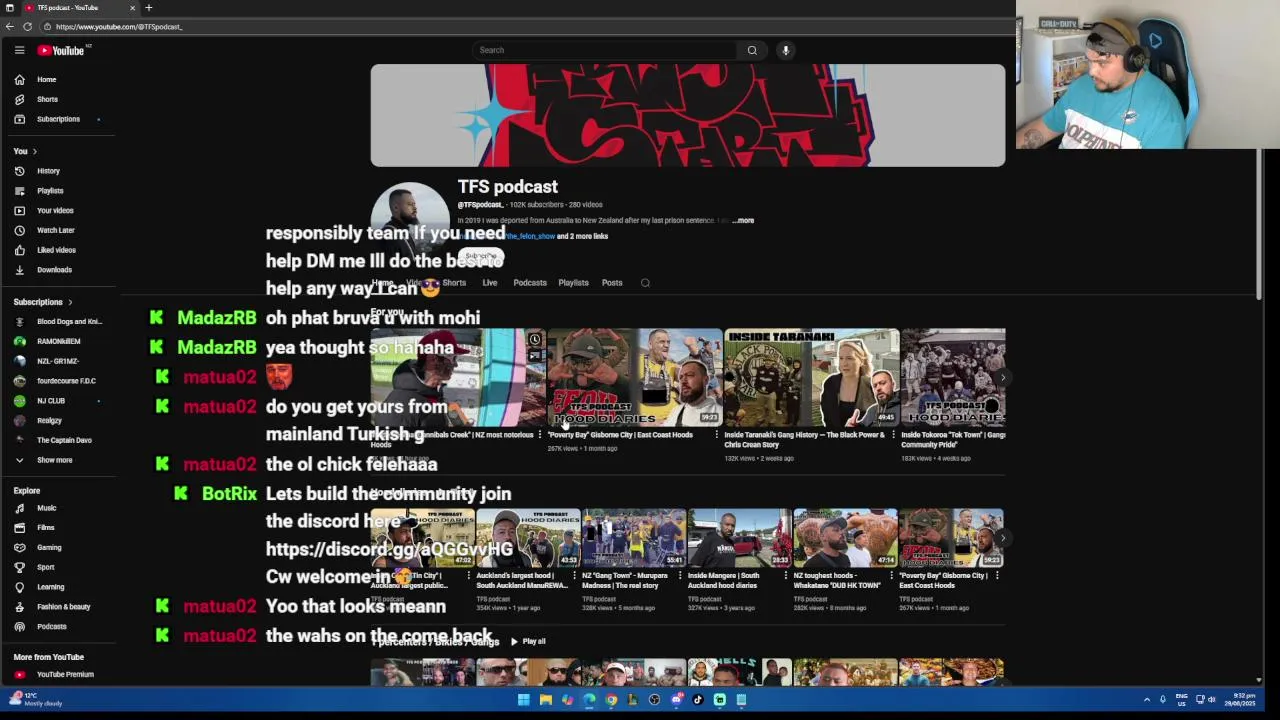
Task: Open Inside Mangere South Auckland thumbnail
Action: coord(739,538)
